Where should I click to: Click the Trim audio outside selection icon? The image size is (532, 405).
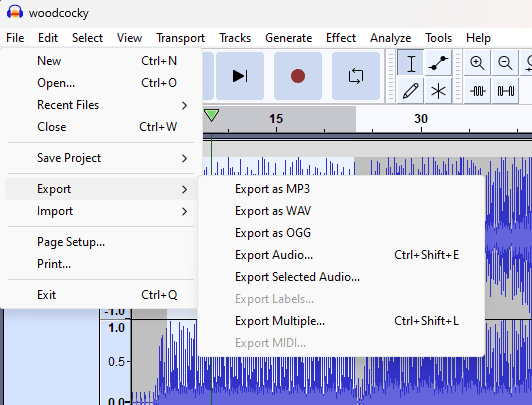click(x=477, y=91)
